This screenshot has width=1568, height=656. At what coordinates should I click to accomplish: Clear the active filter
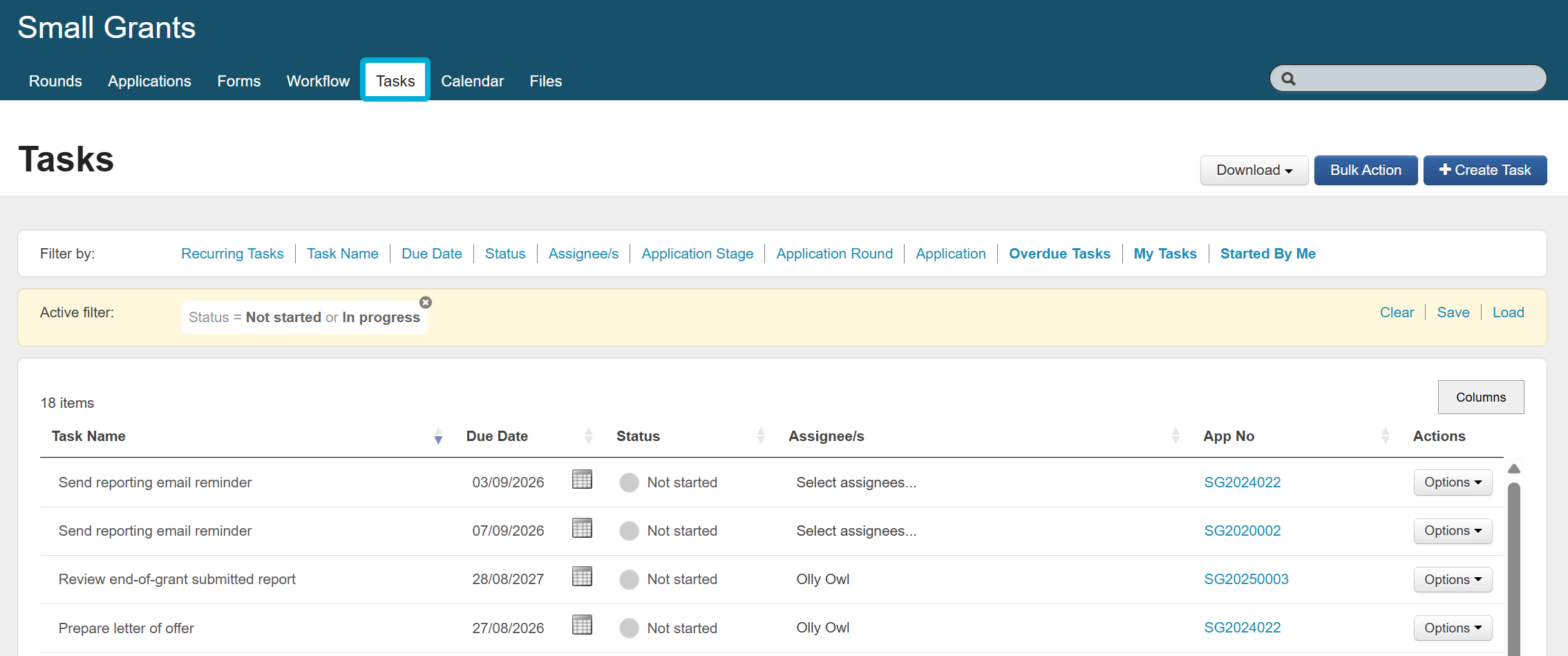point(1397,312)
